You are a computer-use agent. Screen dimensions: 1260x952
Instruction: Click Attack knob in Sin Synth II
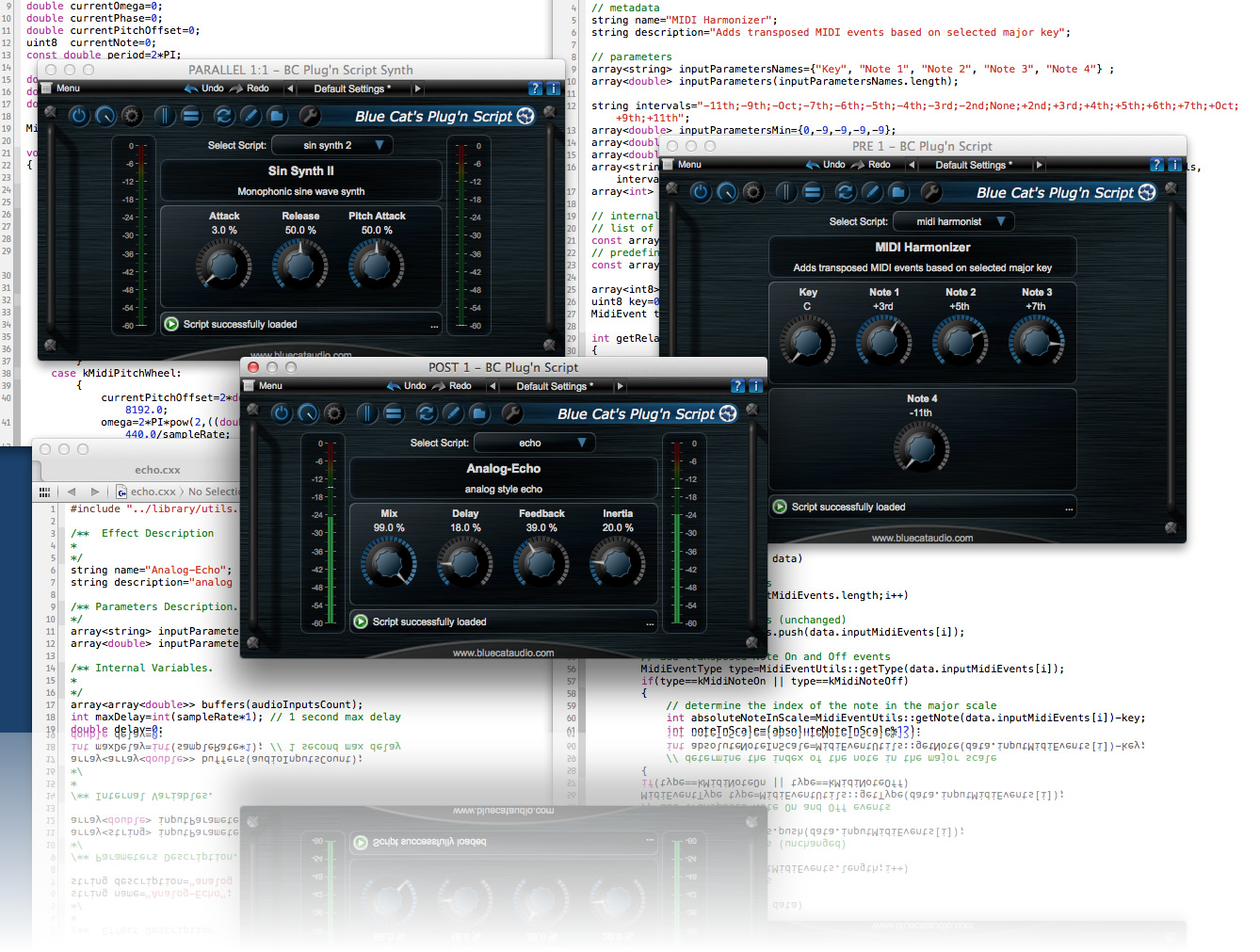(x=224, y=266)
